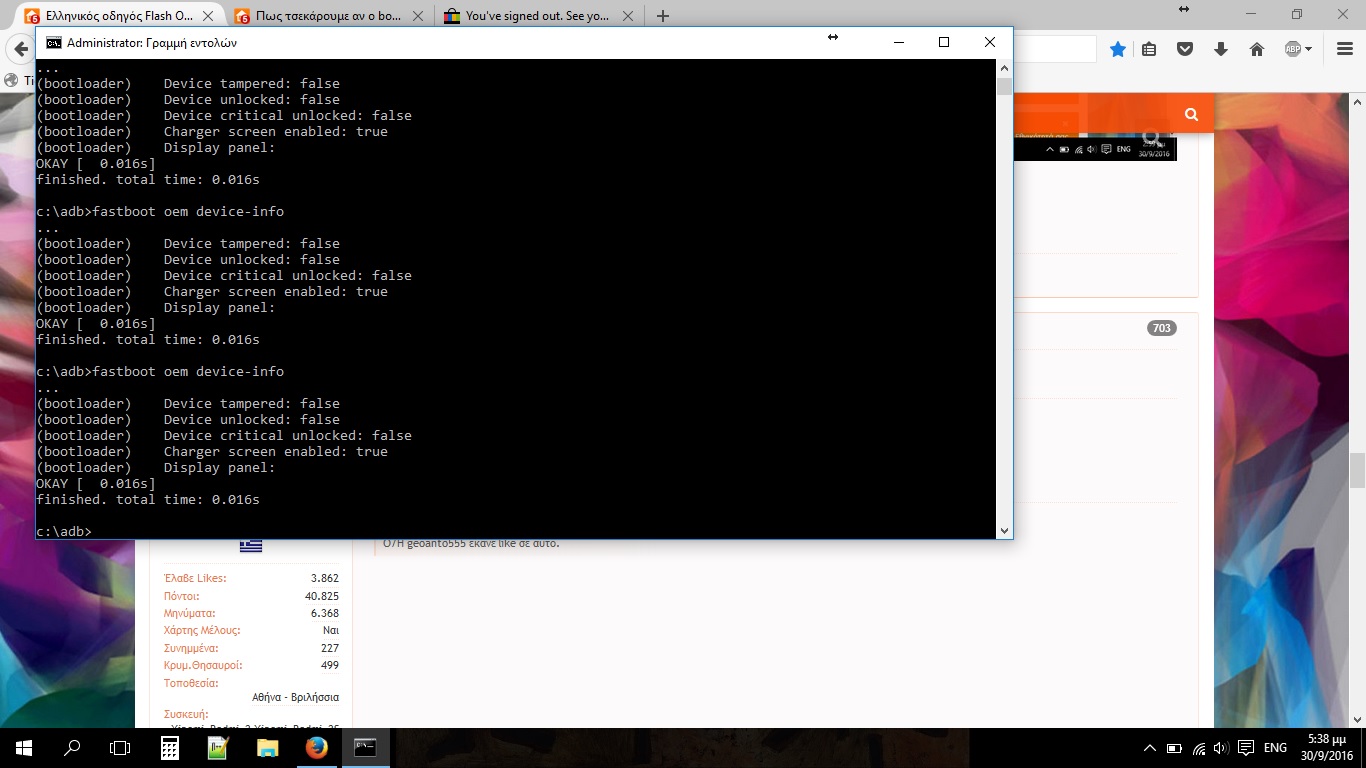Image resolution: width=1366 pixels, height=768 pixels.
Task: Open File Explorer from the taskbar
Action: click(267, 748)
